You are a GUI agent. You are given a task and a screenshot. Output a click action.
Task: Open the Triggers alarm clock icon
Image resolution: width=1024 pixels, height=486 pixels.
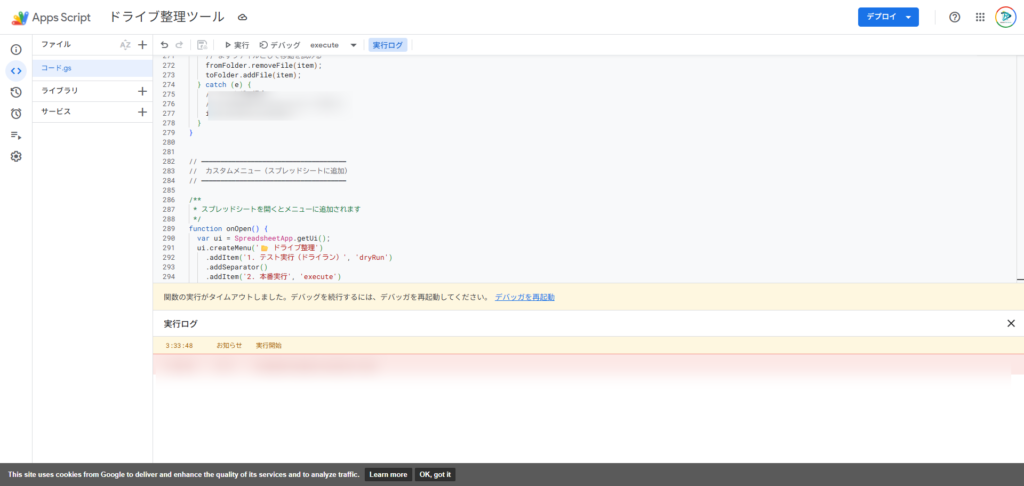pyautogui.click(x=16, y=114)
